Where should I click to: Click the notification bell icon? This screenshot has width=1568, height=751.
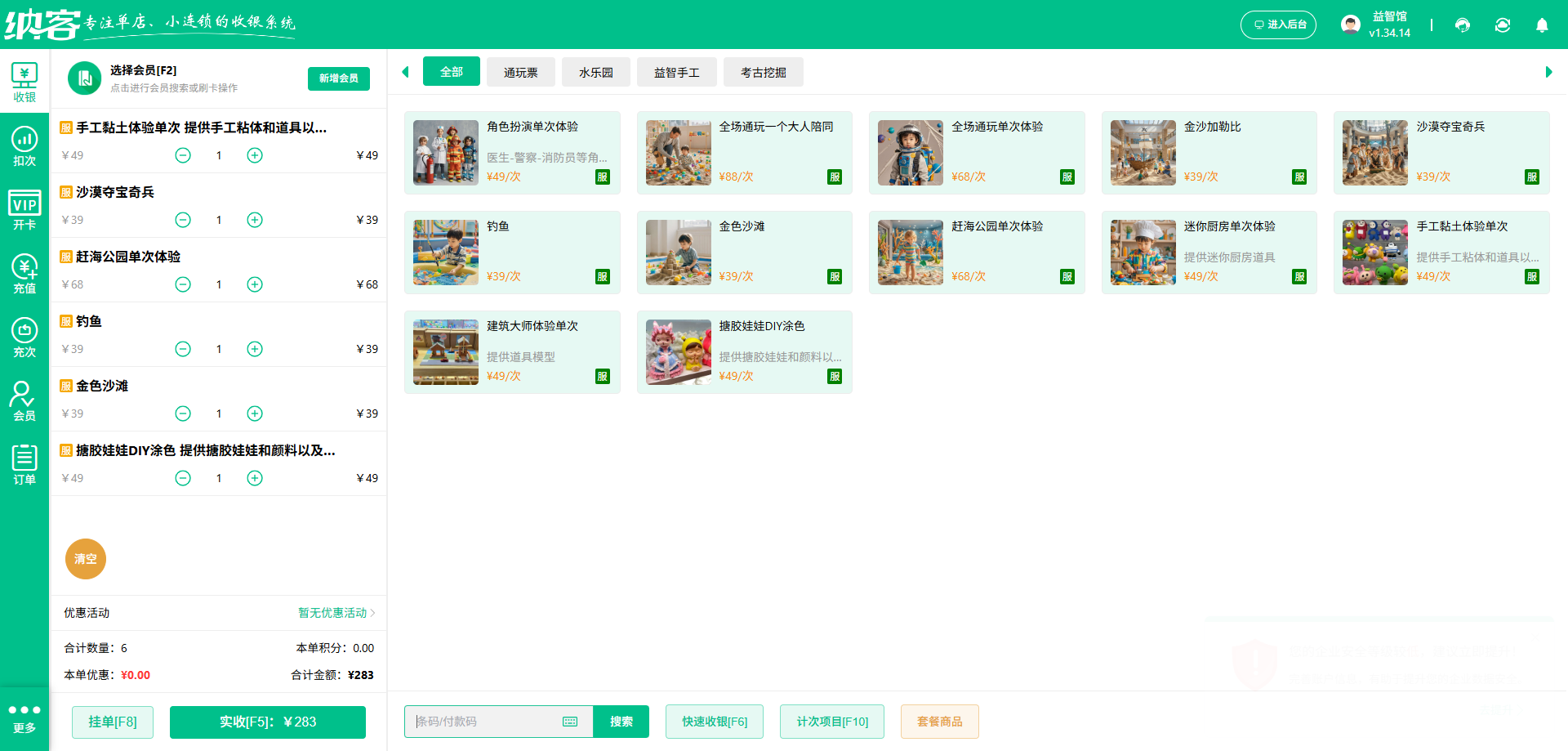[1542, 25]
